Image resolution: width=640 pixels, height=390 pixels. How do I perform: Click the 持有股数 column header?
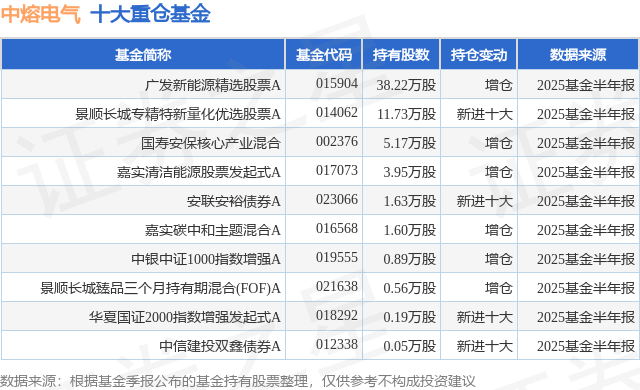[401, 55]
